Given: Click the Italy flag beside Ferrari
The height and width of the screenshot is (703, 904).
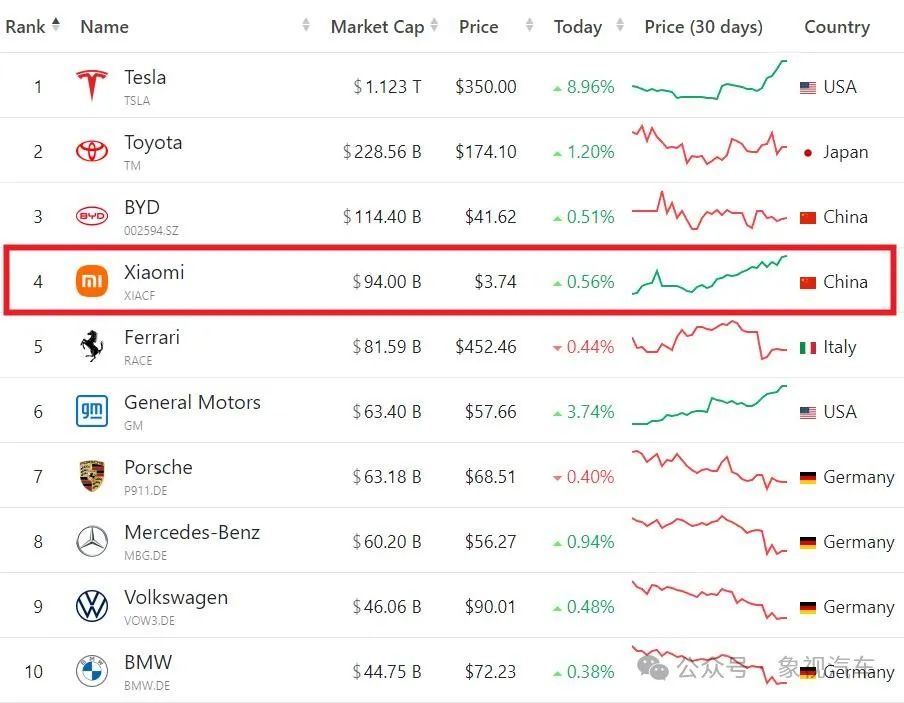Looking at the screenshot, I should pyautogui.click(x=808, y=347).
